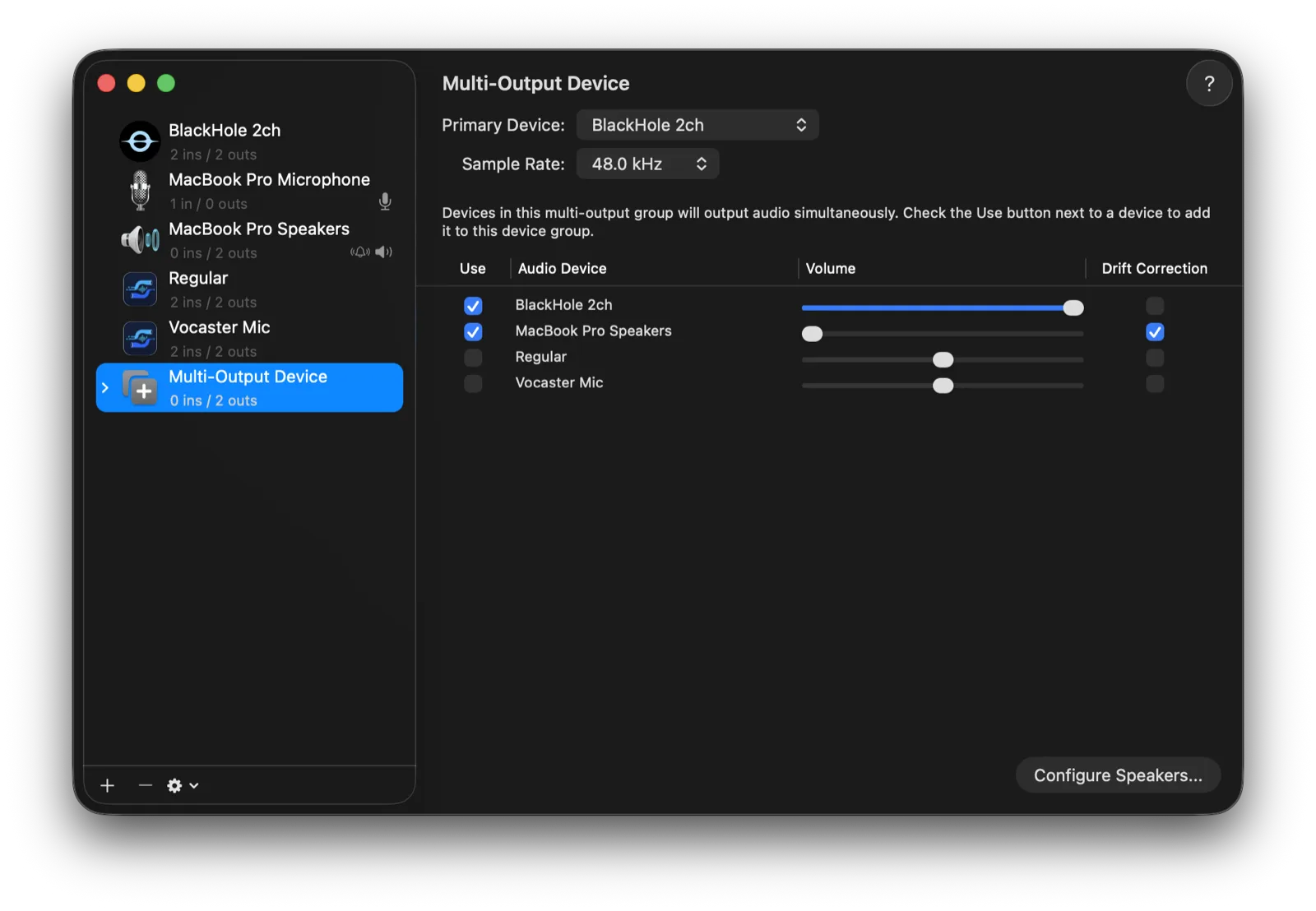Click the Vocaster Mic volume slider

click(x=943, y=386)
